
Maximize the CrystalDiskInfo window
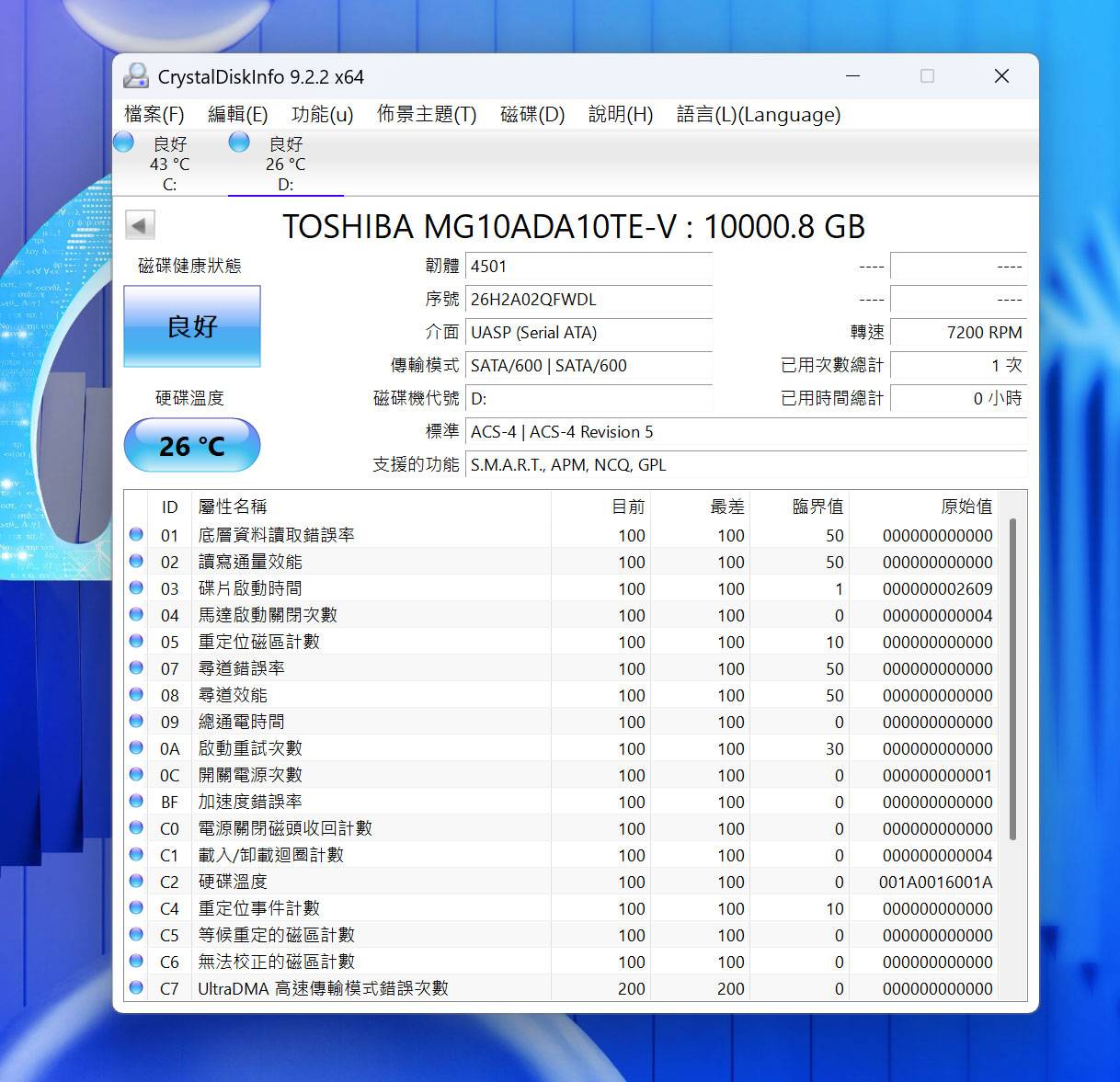(927, 76)
